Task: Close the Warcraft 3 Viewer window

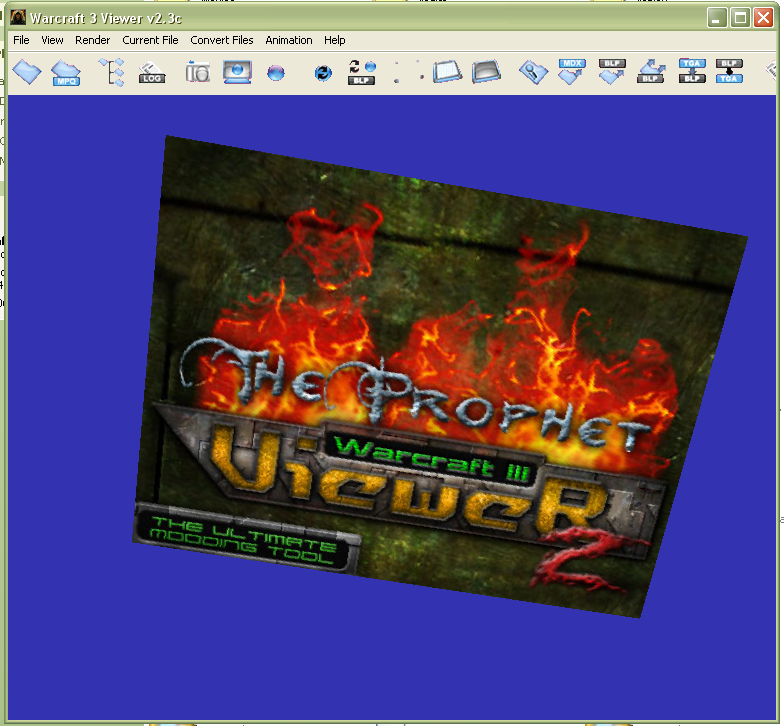Action: [x=764, y=18]
